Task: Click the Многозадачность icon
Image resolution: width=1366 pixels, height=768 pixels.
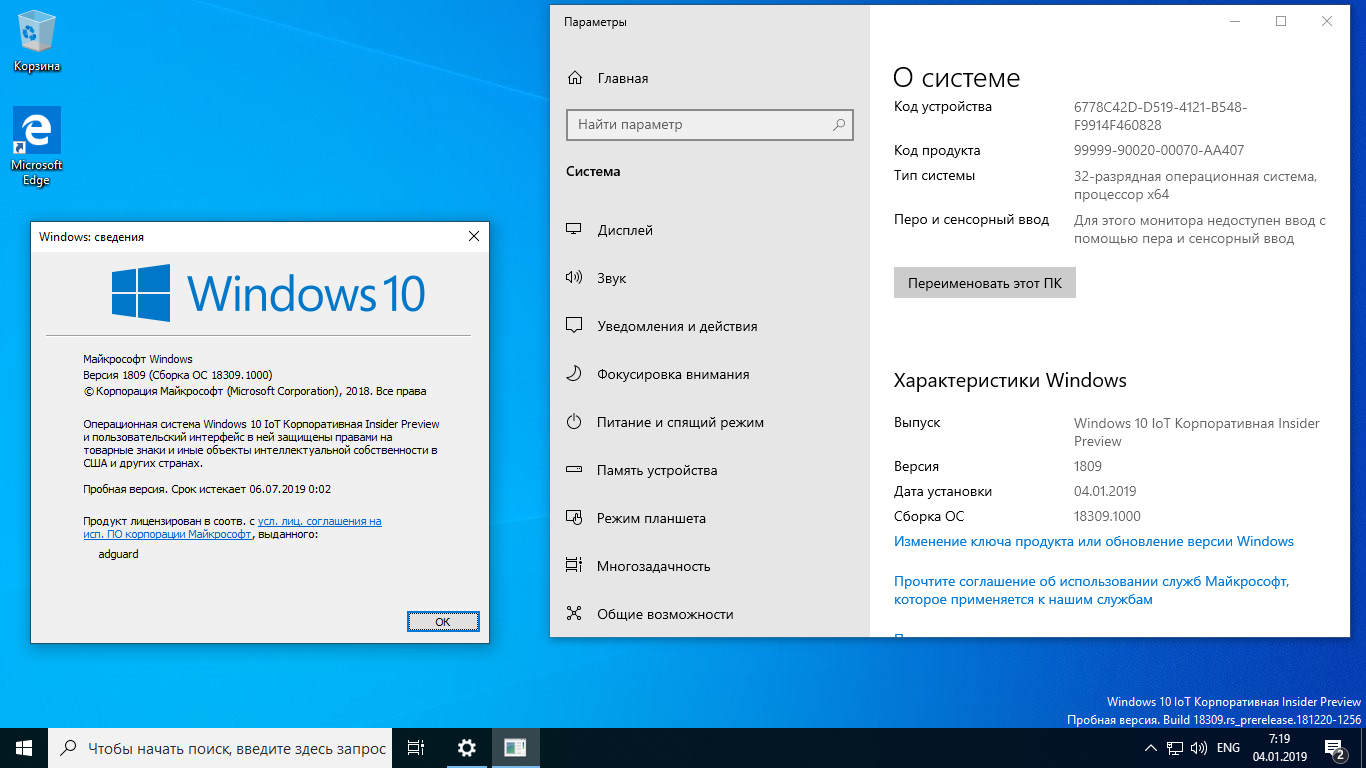Action: click(574, 566)
